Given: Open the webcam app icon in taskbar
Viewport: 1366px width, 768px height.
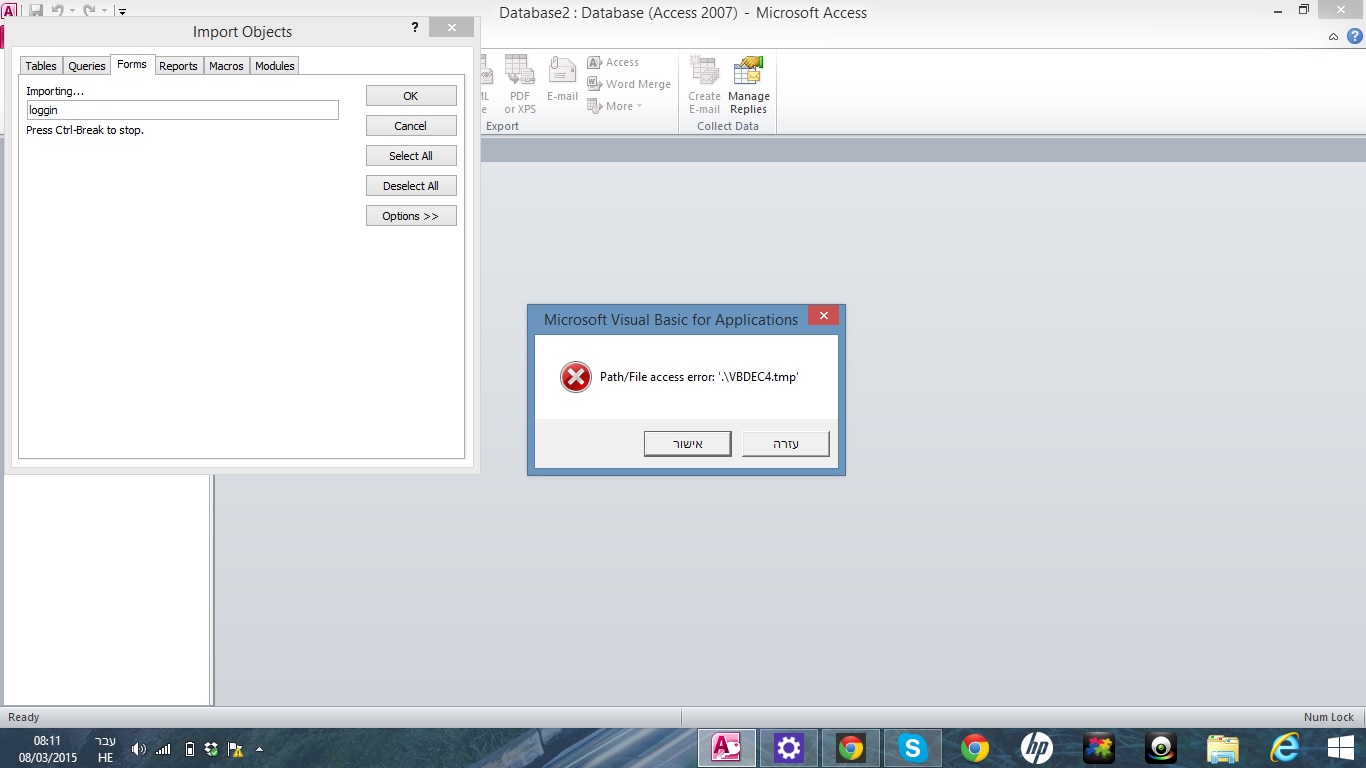Looking at the screenshot, I should coord(1161,748).
